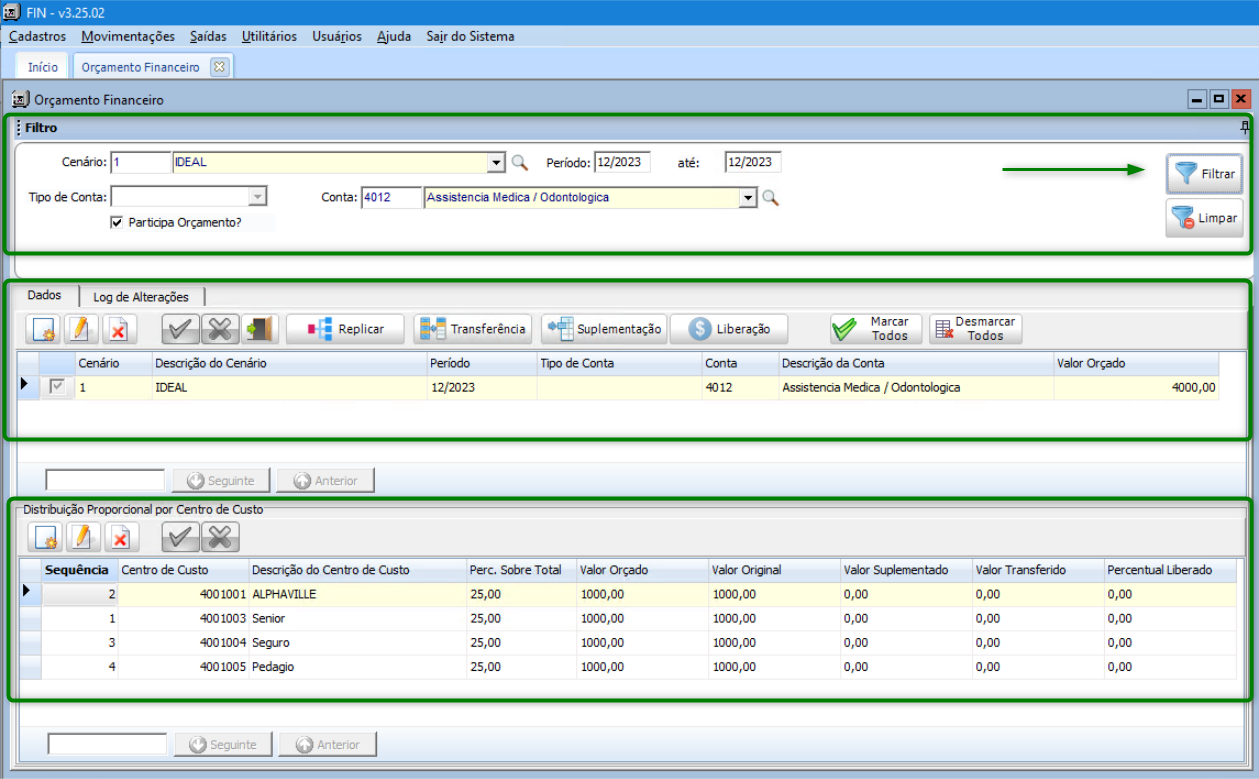Click the edit pencil icon in Dados toolbar
This screenshot has height=779, width=1259.
click(83, 329)
